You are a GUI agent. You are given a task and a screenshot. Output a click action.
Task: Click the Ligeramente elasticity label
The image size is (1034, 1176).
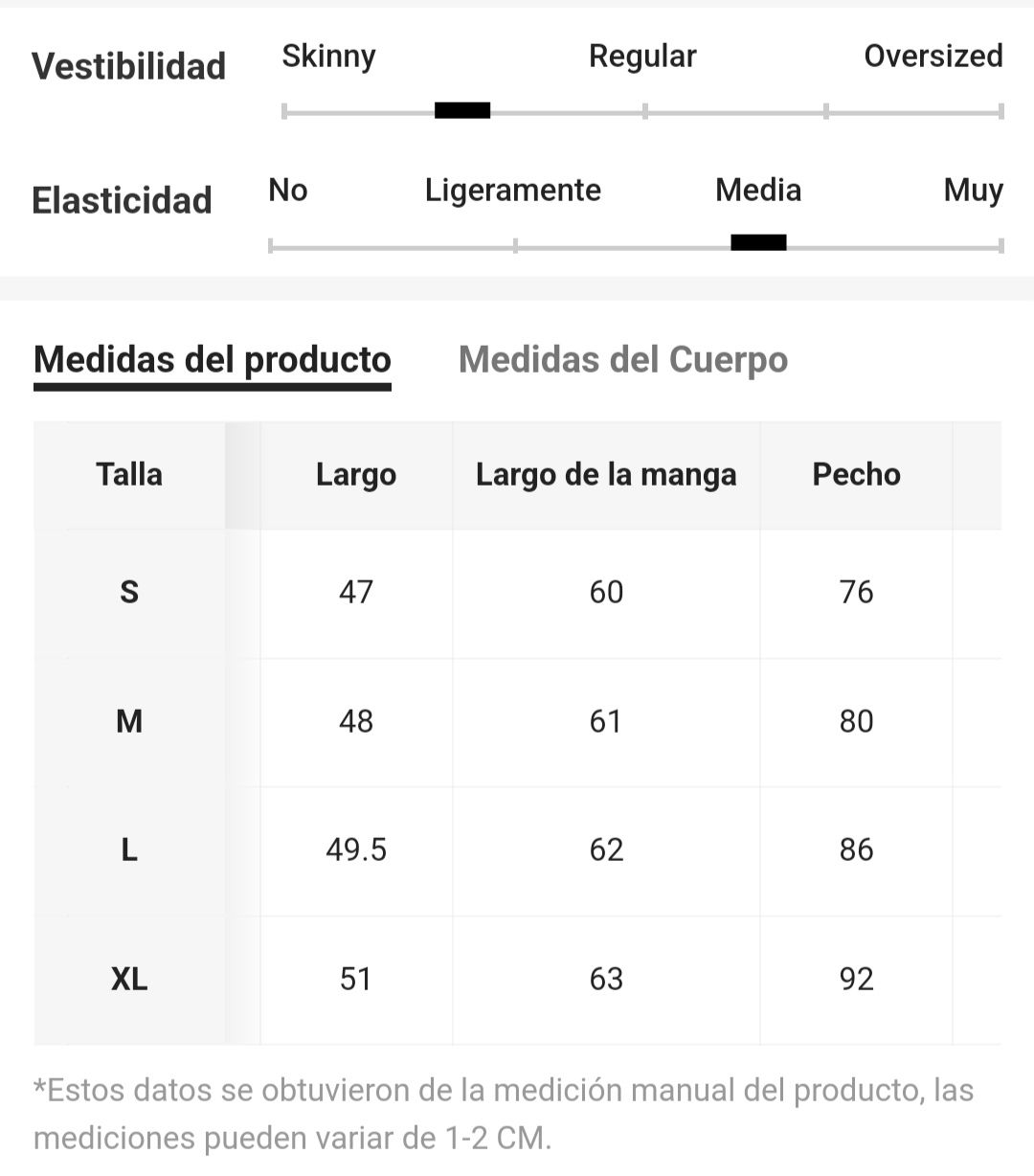click(x=513, y=191)
